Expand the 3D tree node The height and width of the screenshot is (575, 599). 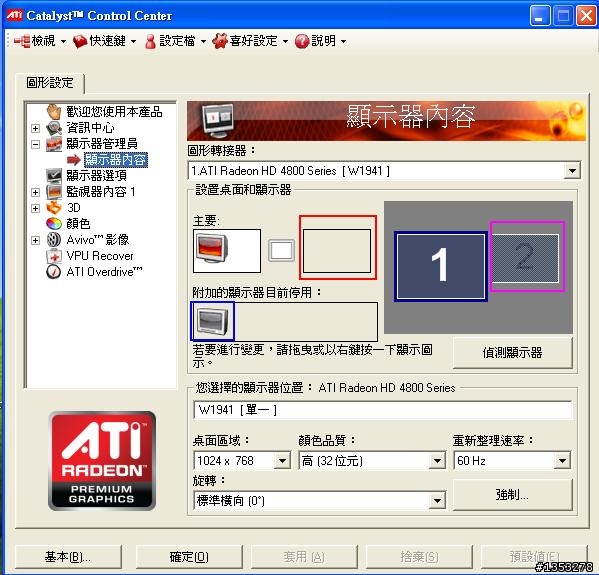point(36,208)
